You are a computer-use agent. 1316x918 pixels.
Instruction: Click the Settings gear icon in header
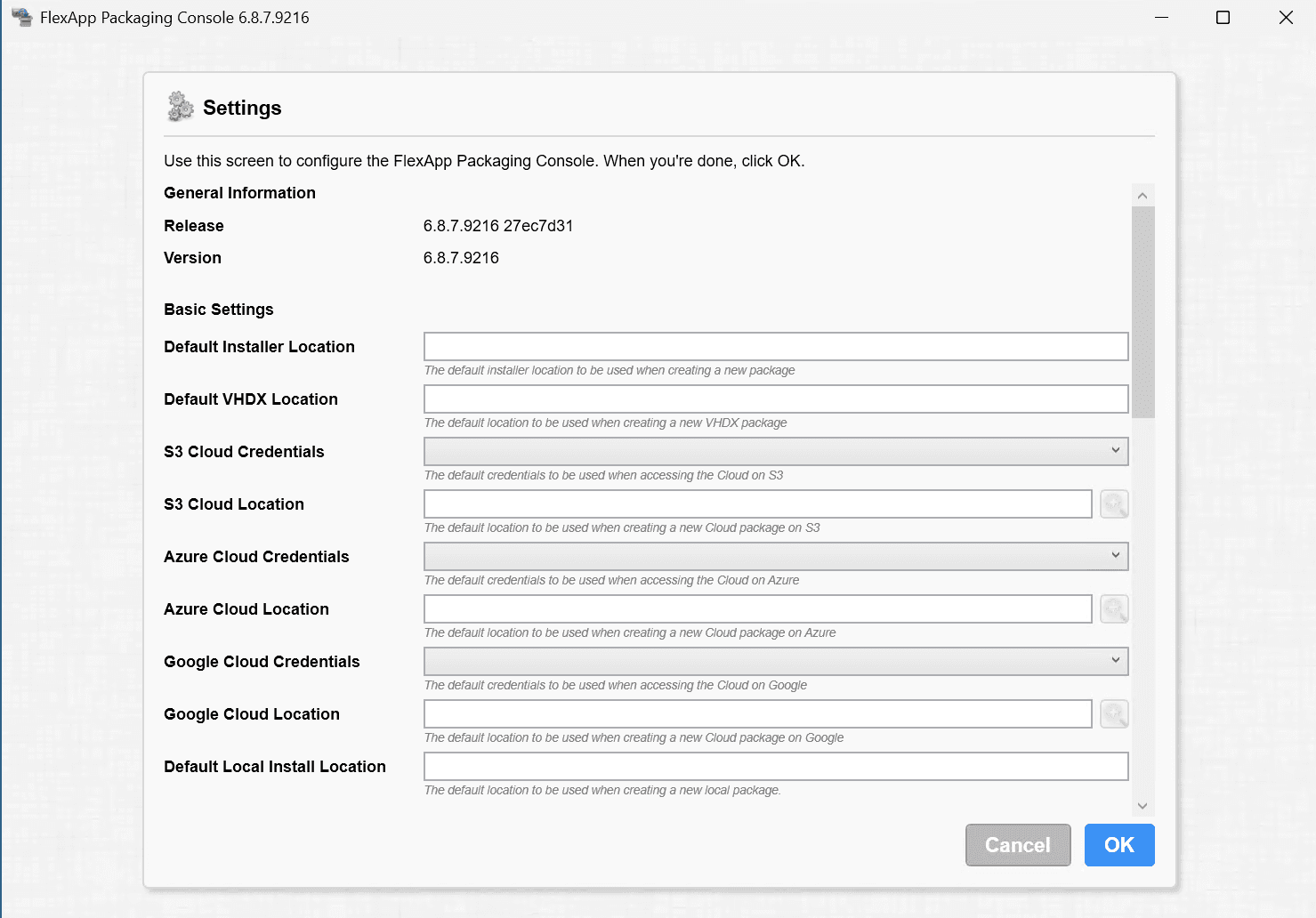[x=181, y=107]
